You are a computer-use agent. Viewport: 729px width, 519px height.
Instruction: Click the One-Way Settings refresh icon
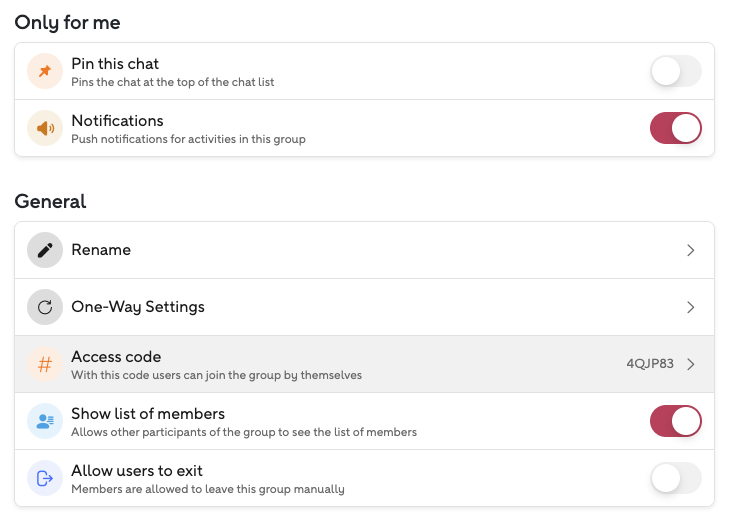pos(44,307)
